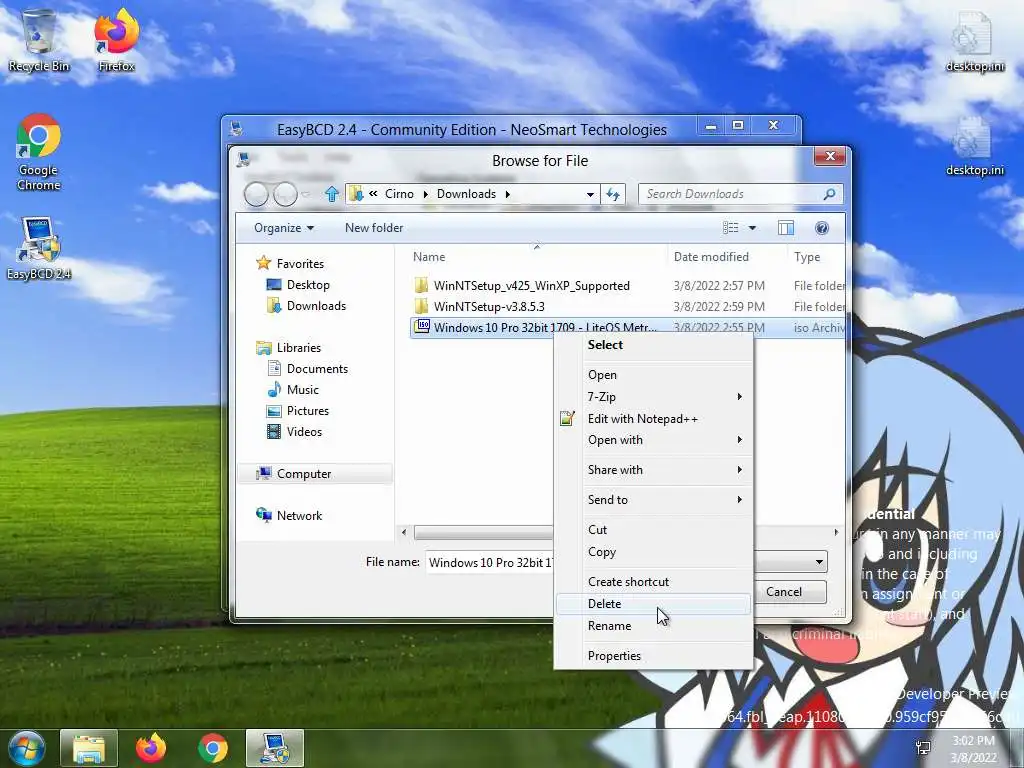Click the File name input field
This screenshot has width=1024, height=768.
490,562
